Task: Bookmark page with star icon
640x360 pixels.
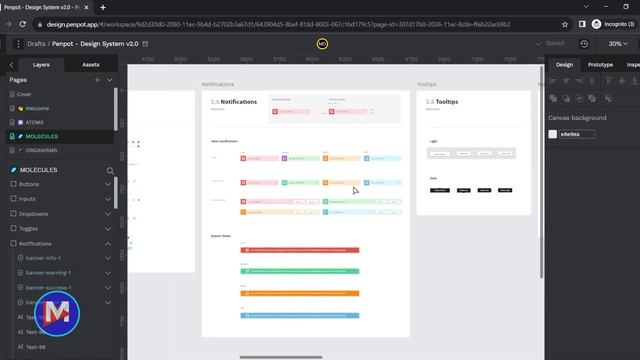Action: [x=565, y=24]
